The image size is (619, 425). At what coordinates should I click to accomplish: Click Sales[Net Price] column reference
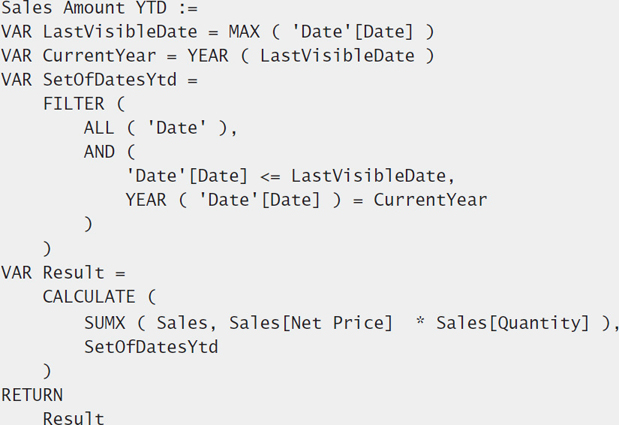click(x=311, y=323)
